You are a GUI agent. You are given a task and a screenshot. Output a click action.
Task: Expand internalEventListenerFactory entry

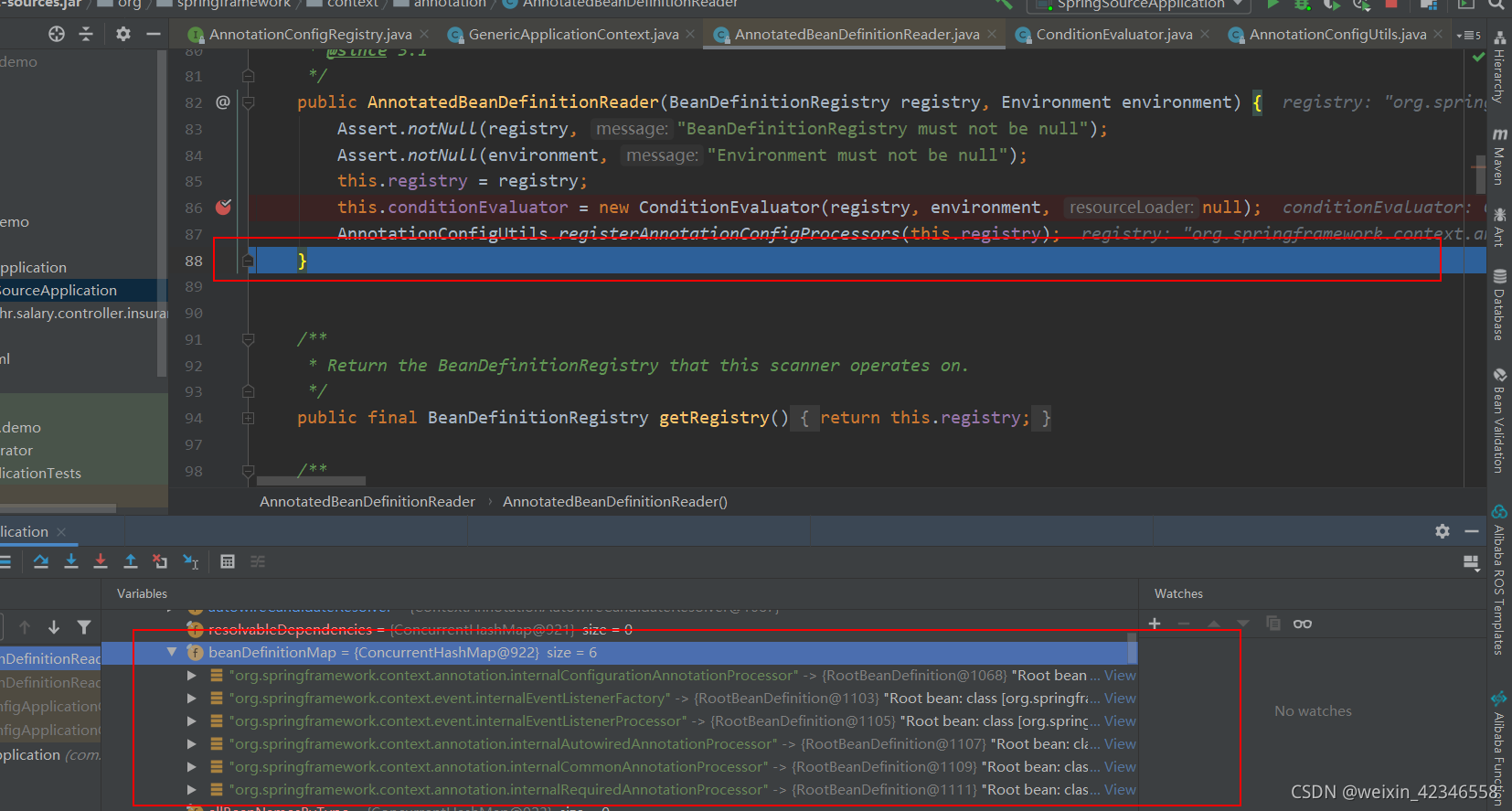191,699
